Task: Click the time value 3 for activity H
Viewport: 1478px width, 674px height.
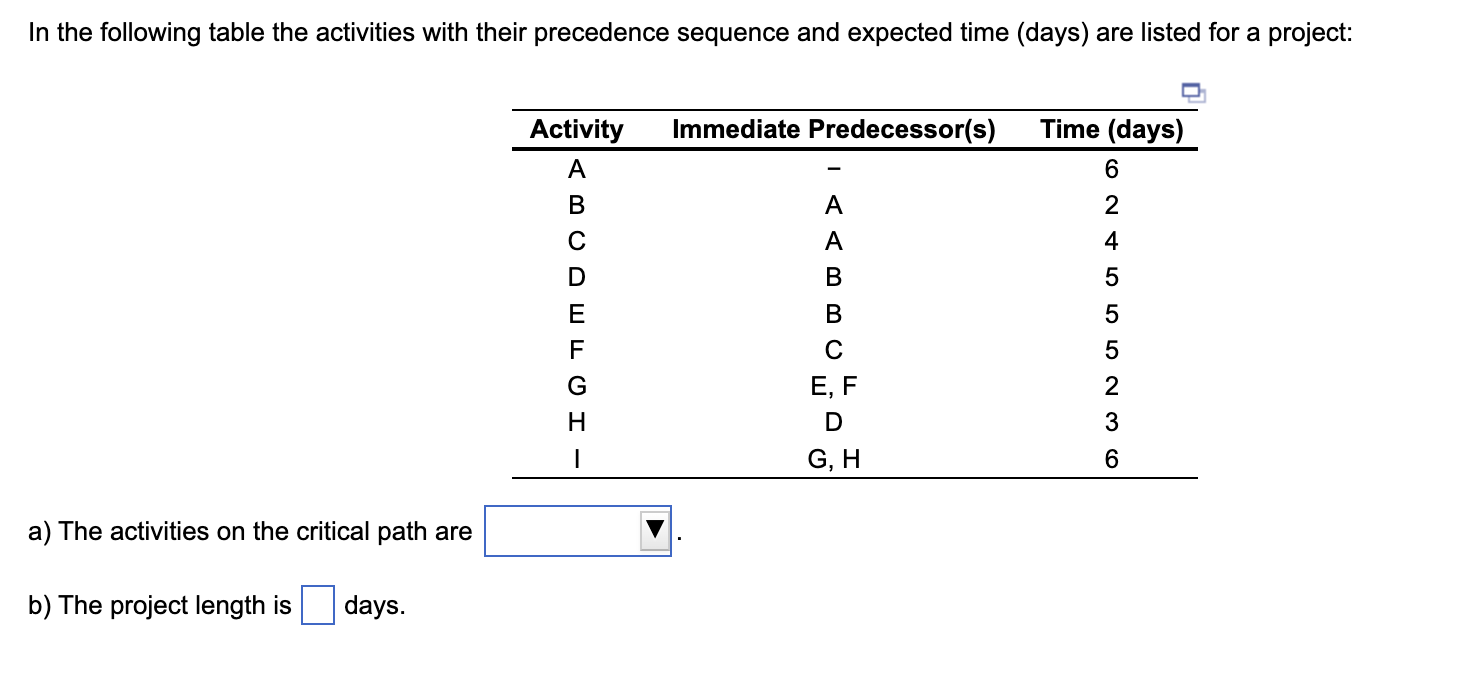Action: [1109, 422]
